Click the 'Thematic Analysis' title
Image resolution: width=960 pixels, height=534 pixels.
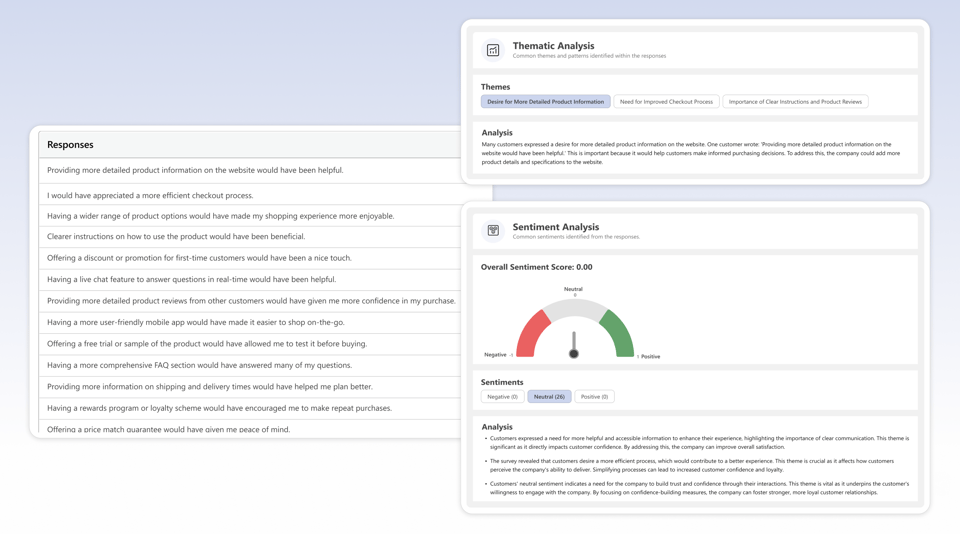click(553, 46)
